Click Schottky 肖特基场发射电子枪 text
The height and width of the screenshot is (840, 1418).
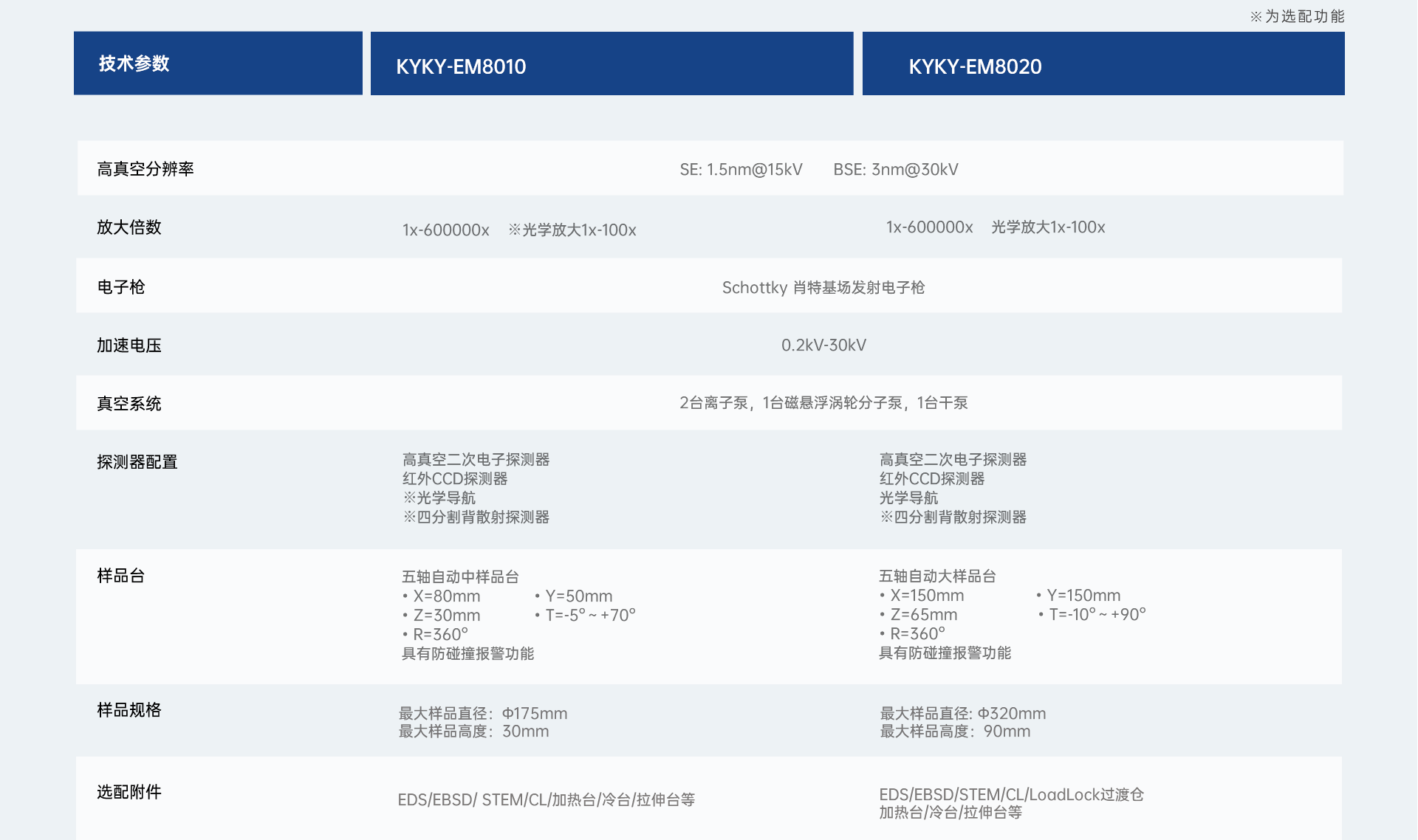click(823, 288)
